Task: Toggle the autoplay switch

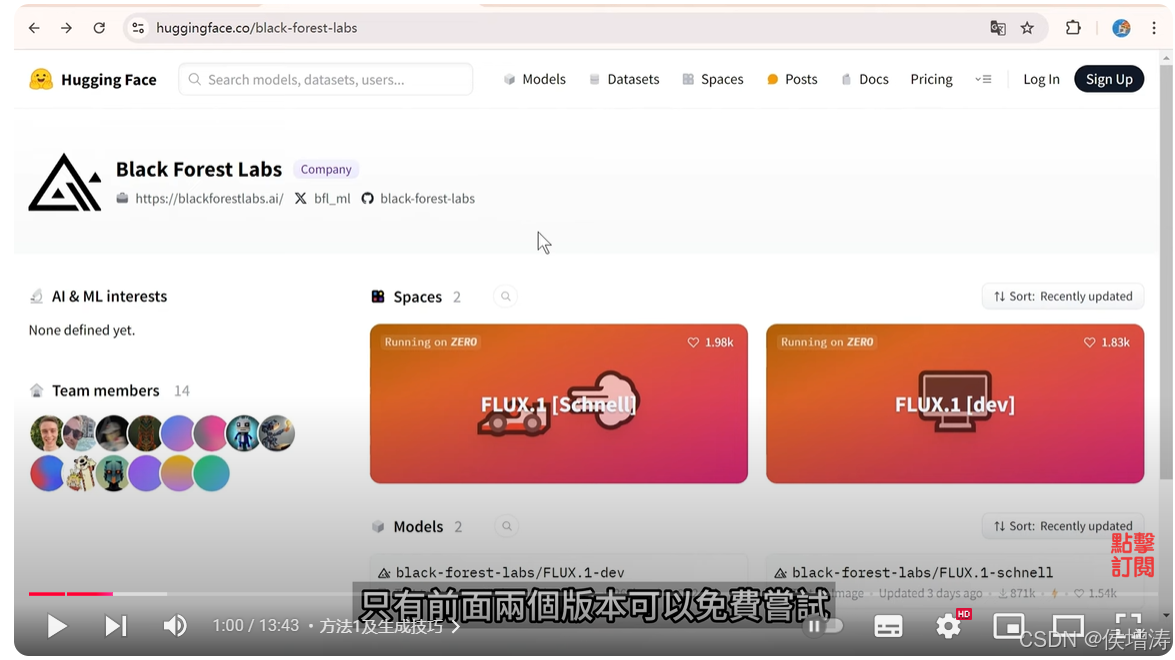Action: coord(825,626)
